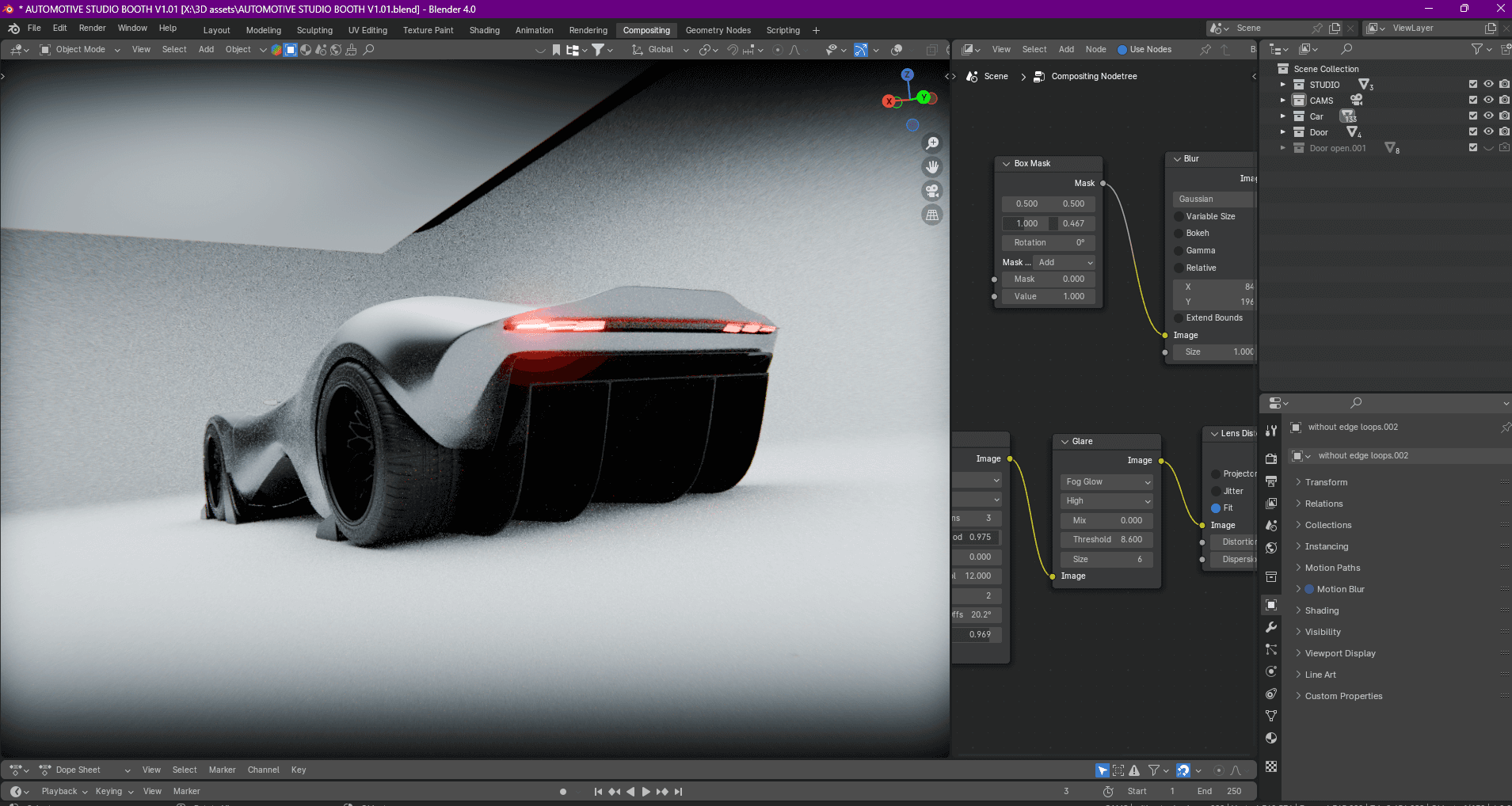
Task: Expand the Custom Properties panel
Action: [1343, 696]
